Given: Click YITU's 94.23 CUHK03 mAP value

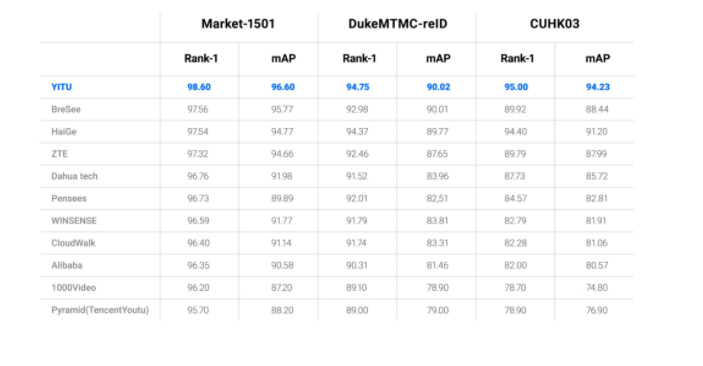Looking at the screenshot, I should pyautogui.click(x=598, y=87).
